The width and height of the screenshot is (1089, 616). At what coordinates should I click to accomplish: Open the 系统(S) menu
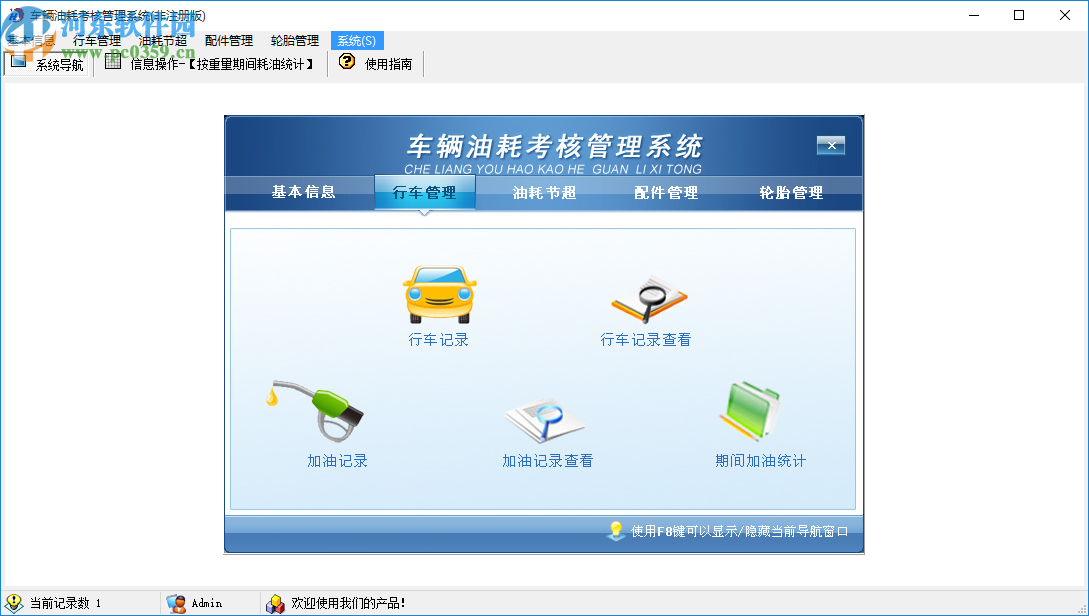(x=357, y=40)
